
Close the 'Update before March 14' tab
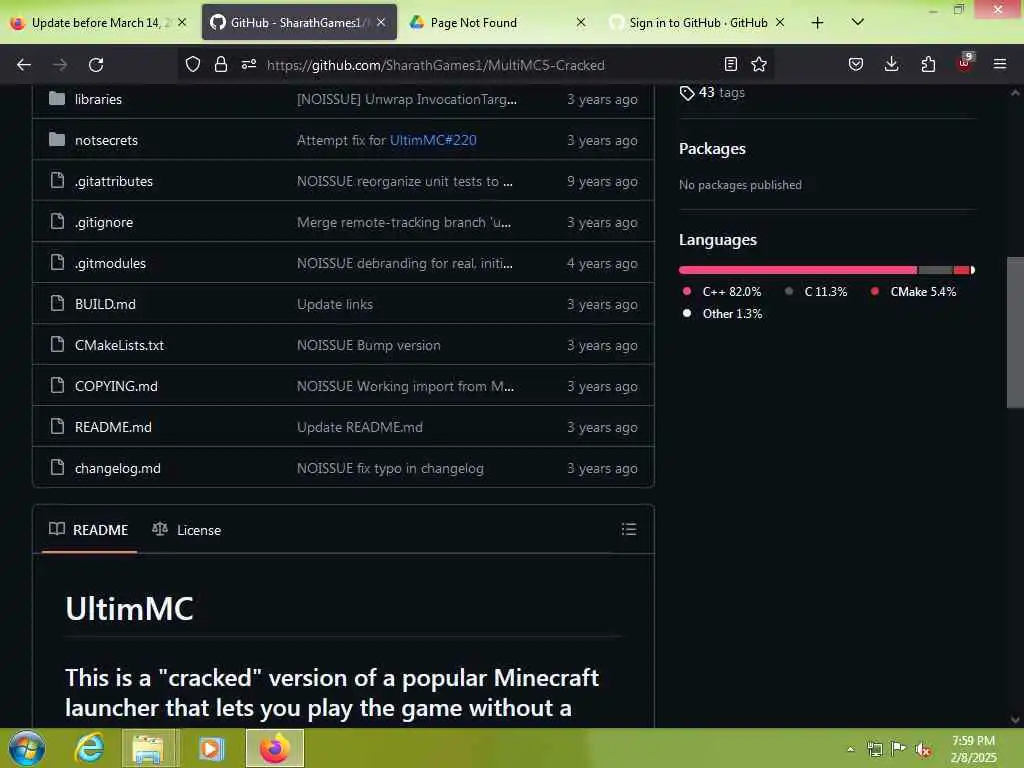[x=182, y=22]
